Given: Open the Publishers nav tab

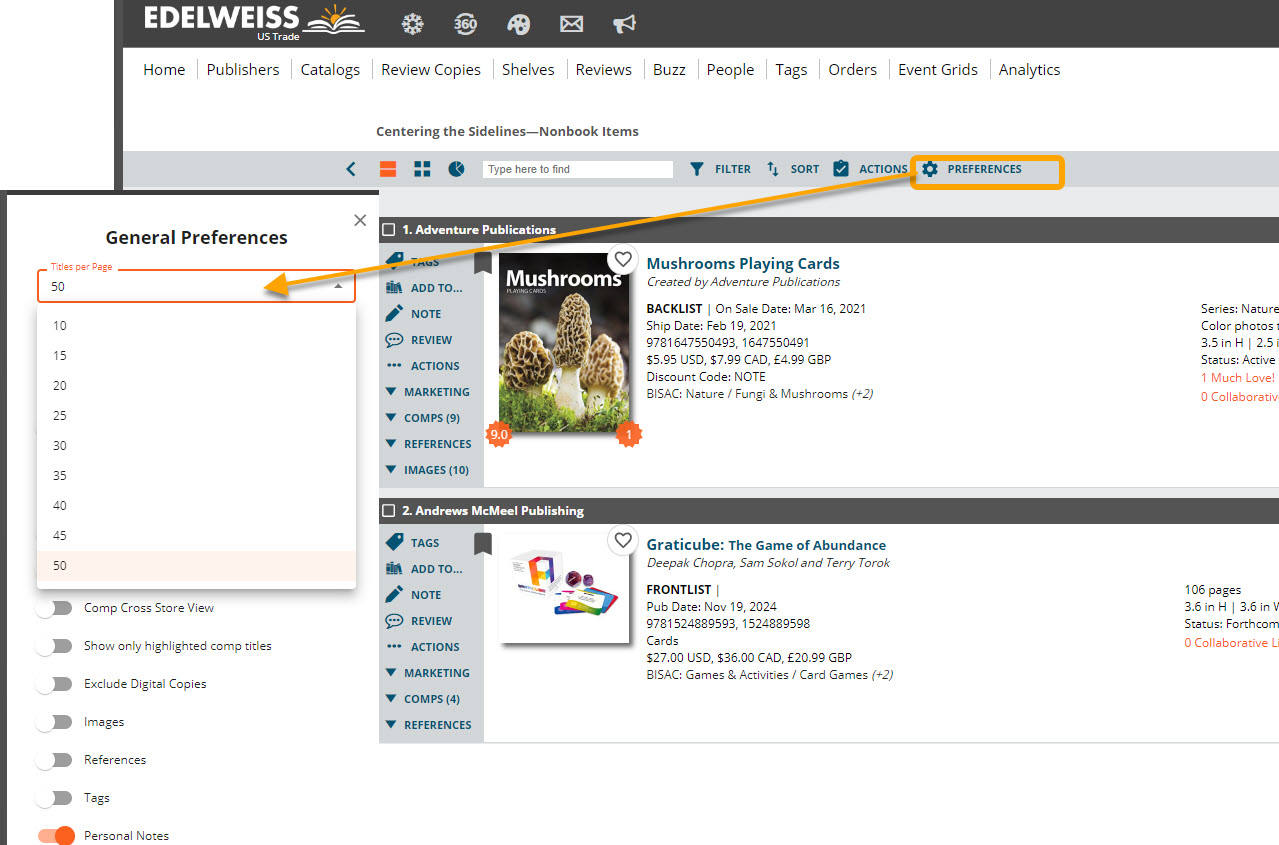Looking at the screenshot, I should click(x=243, y=69).
